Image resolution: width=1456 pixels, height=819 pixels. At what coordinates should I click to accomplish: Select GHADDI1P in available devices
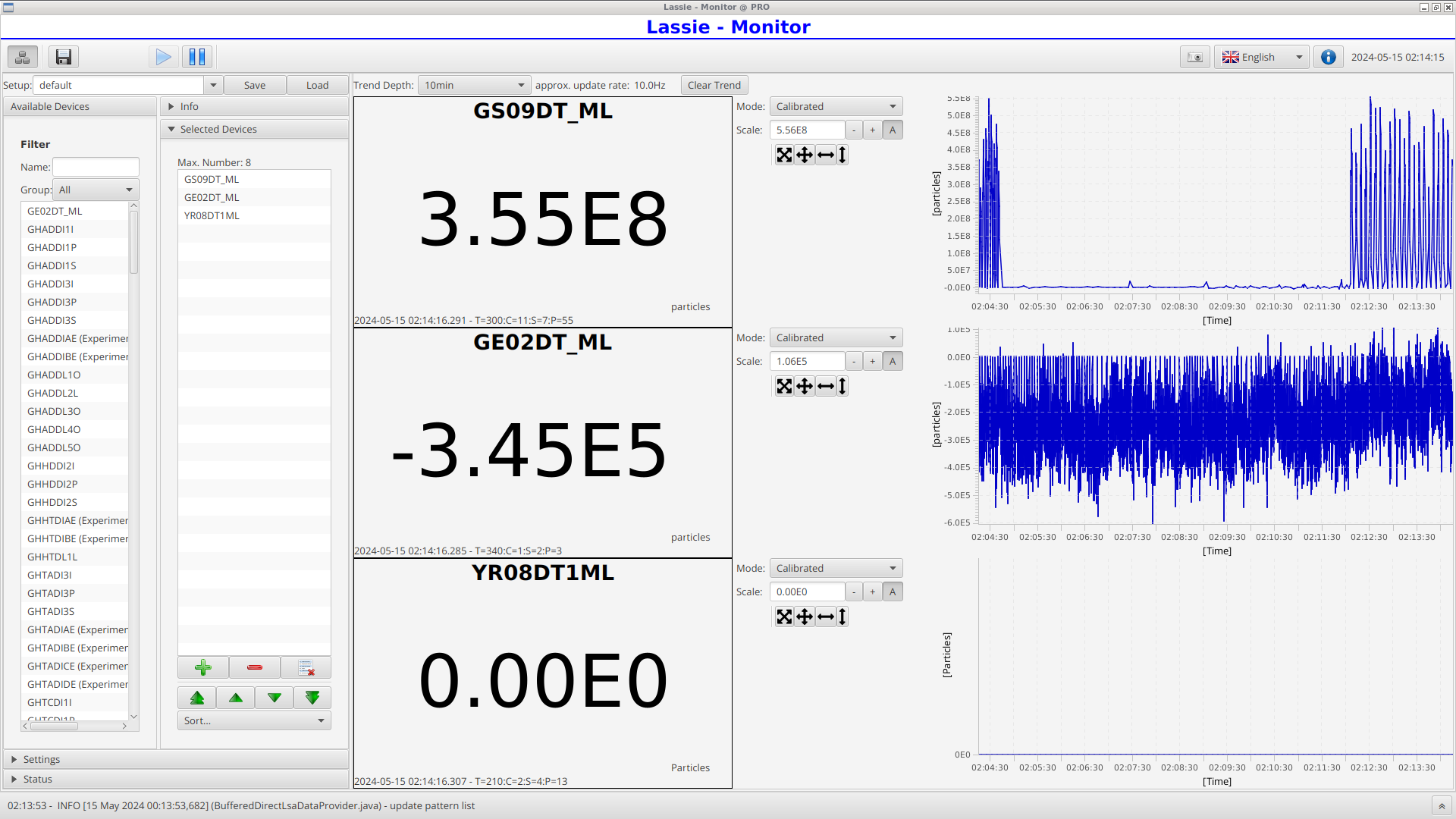75,247
